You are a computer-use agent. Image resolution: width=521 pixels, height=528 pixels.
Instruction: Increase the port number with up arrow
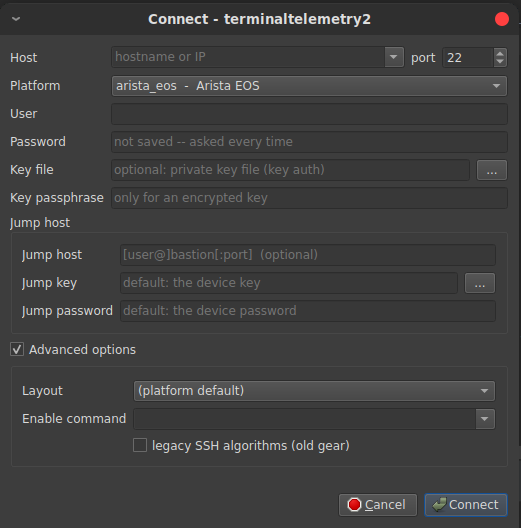pyautogui.click(x=500, y=53)
